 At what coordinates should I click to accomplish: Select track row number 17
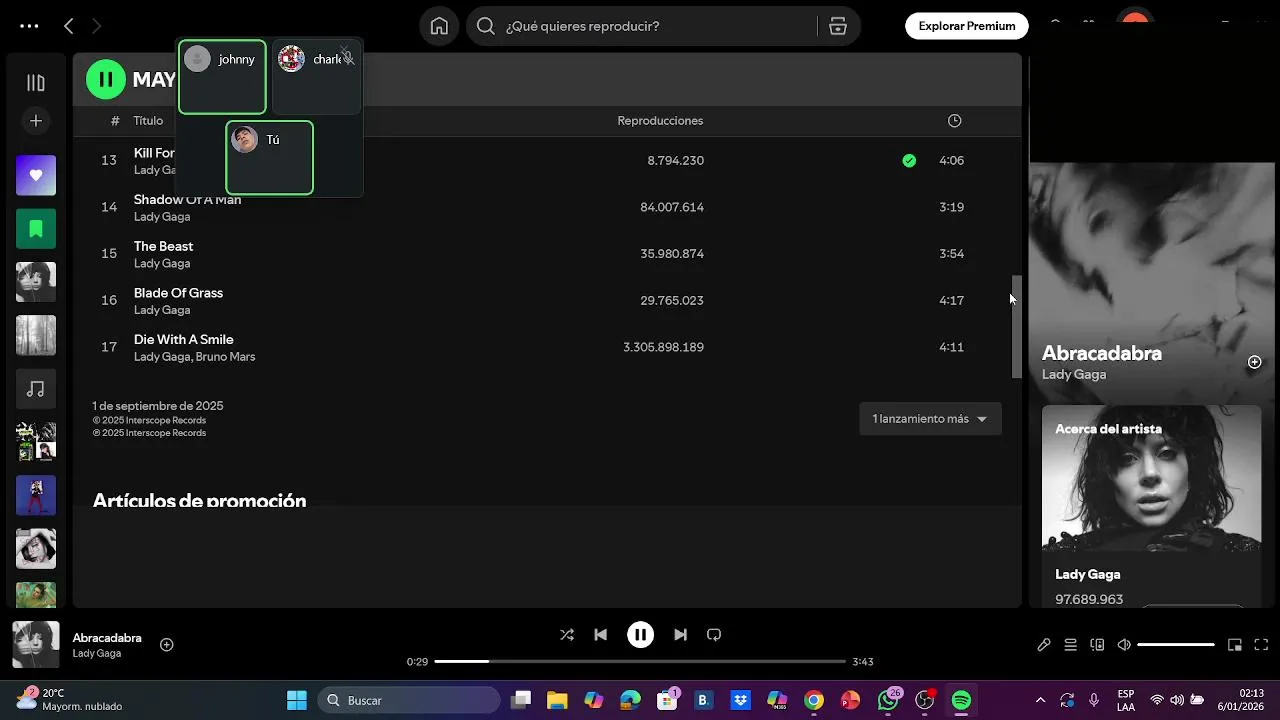click(x=547, y=347)
